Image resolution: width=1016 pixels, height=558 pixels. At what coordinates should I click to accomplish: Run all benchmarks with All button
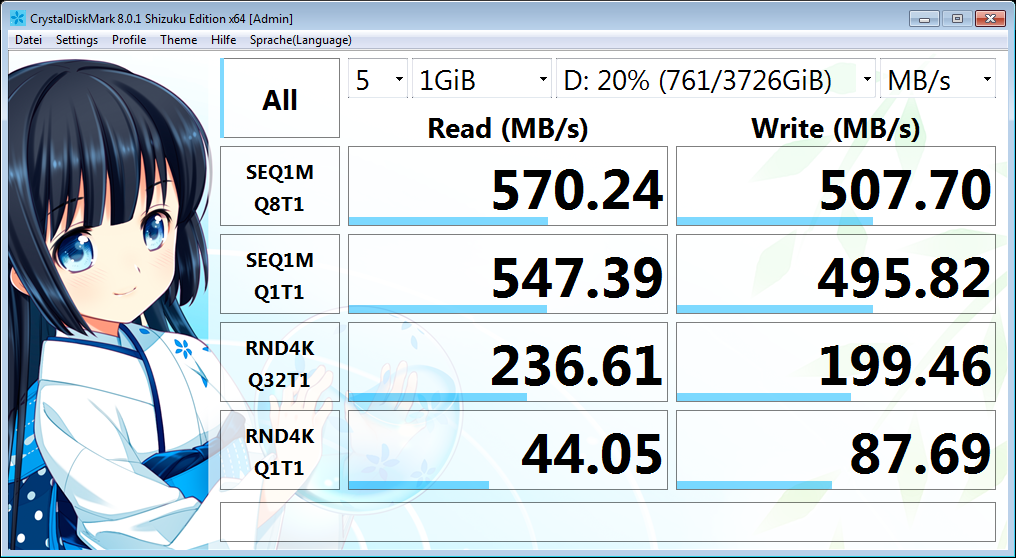click(x=280, y=99)
